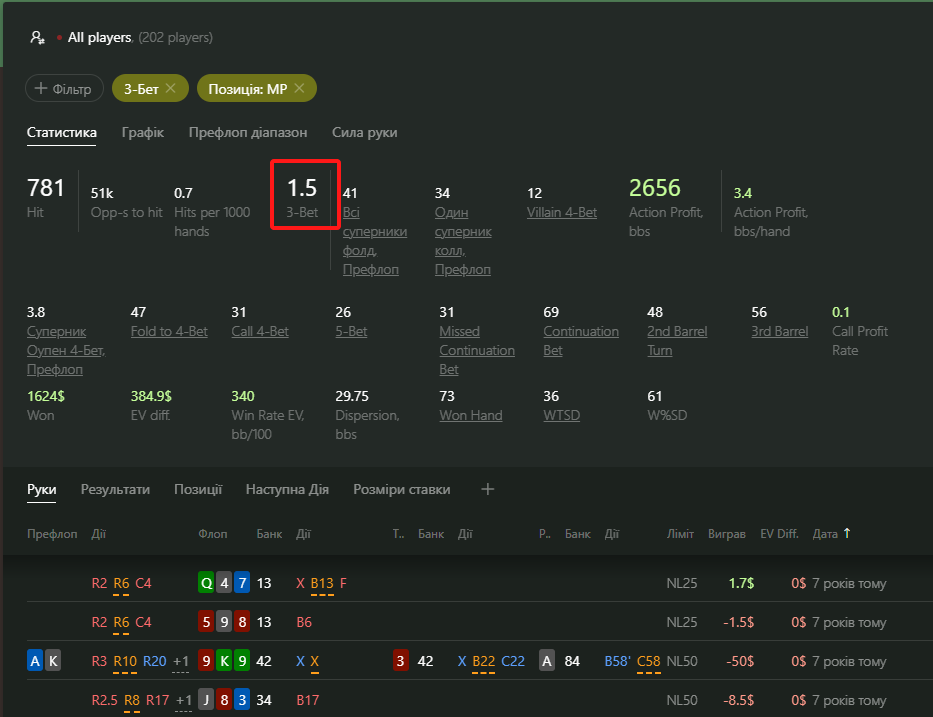This screenshot has height=717, width=933.
Task: Click the Дата sort arrow
Action: [847, 533]
